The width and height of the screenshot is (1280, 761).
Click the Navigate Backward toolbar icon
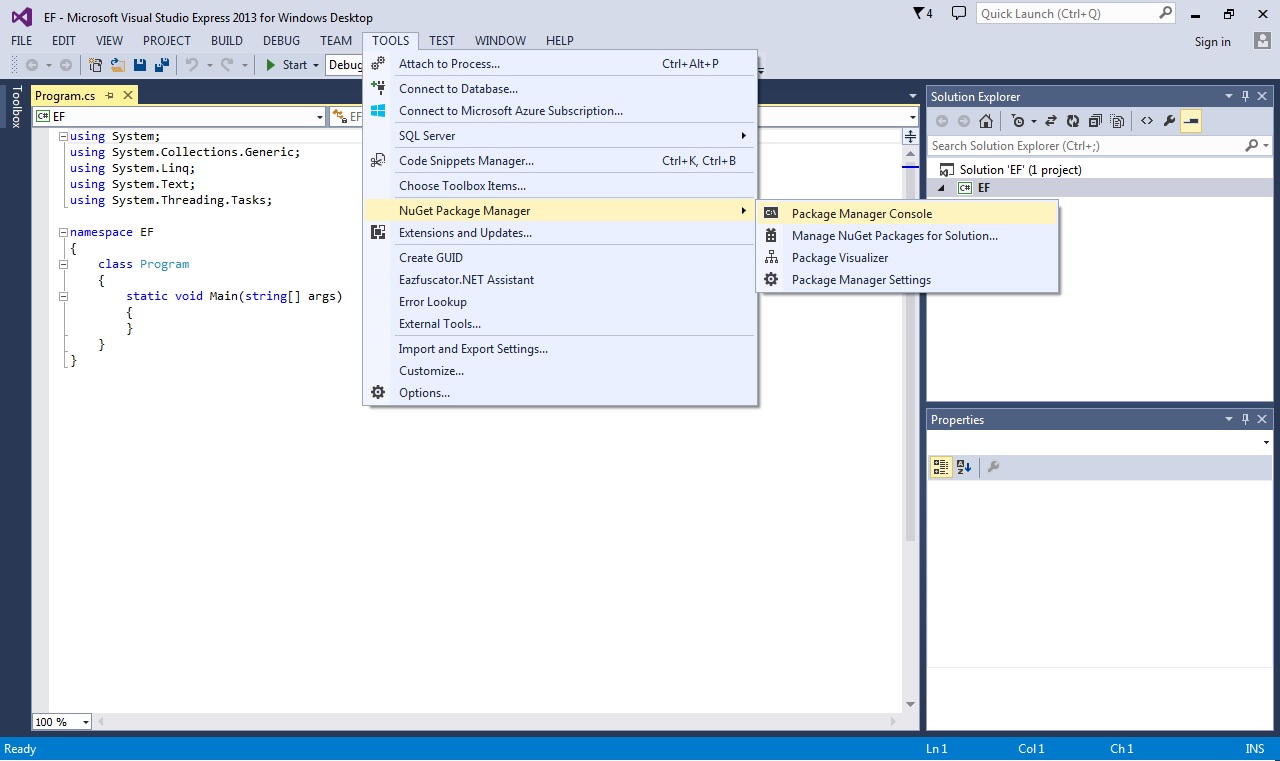point(32,65)
